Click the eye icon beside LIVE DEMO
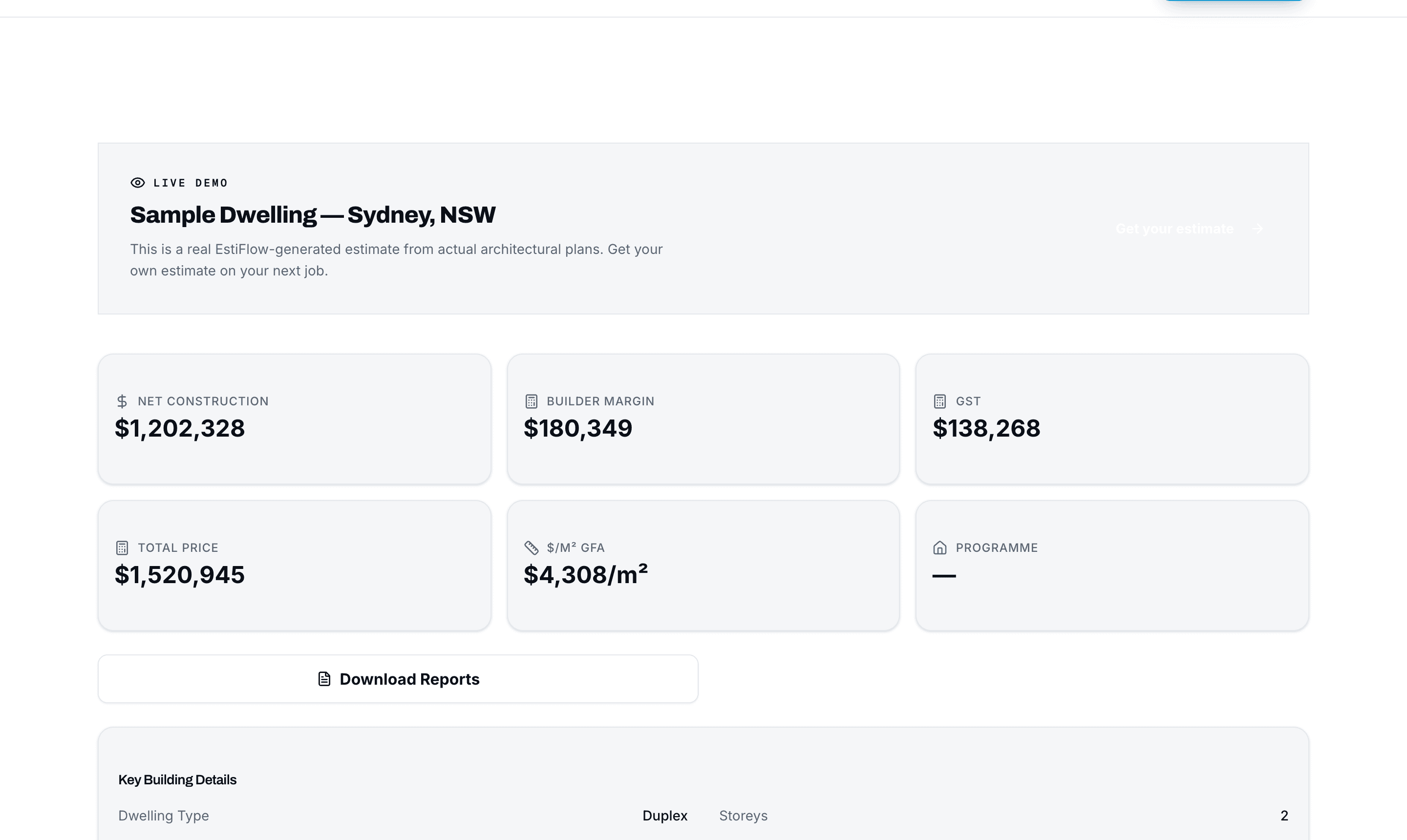Image resolution: width=1407 pixels, height=840 pixels. coord(138,183)
